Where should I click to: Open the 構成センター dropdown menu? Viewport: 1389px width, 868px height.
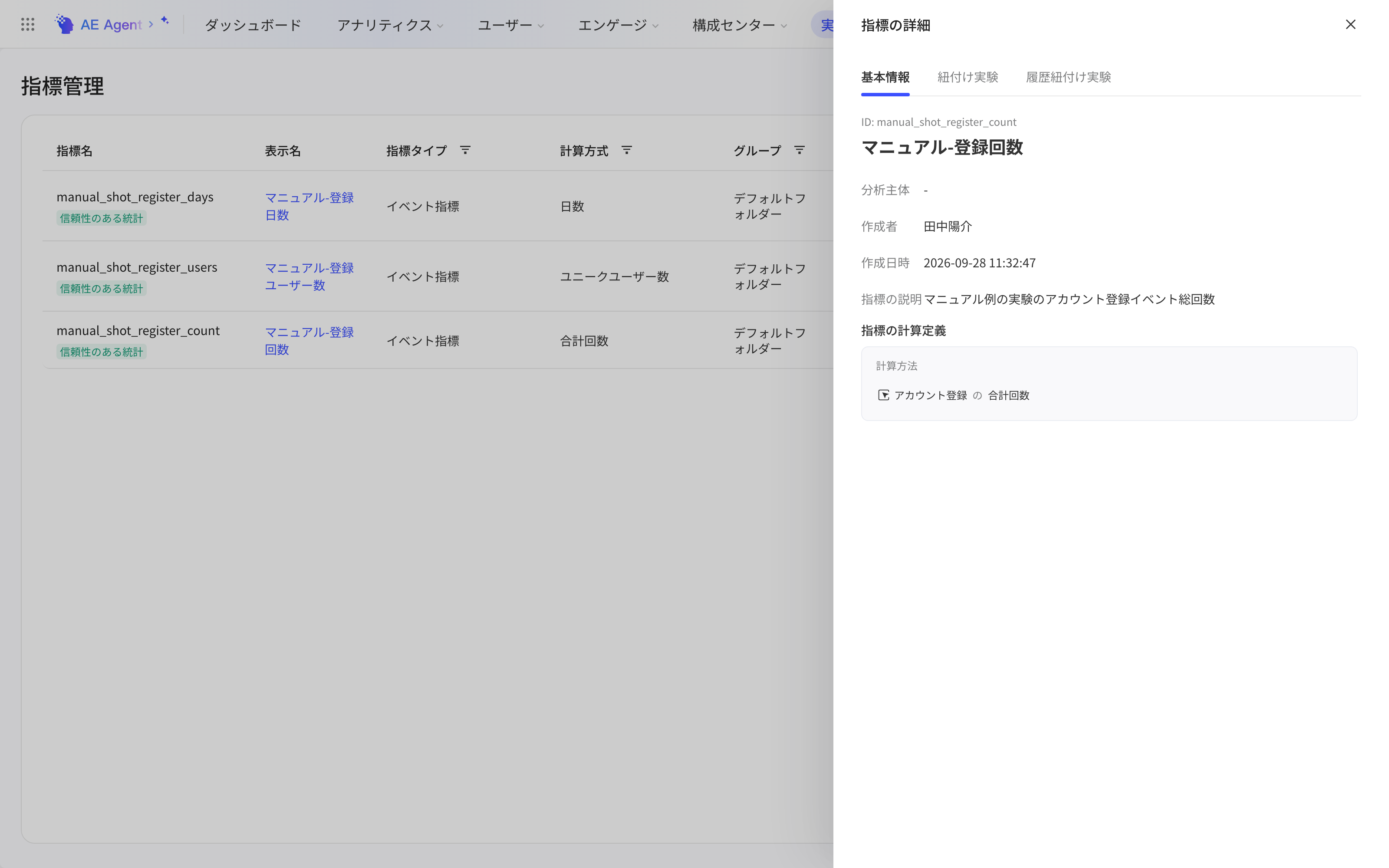point(739,25)
